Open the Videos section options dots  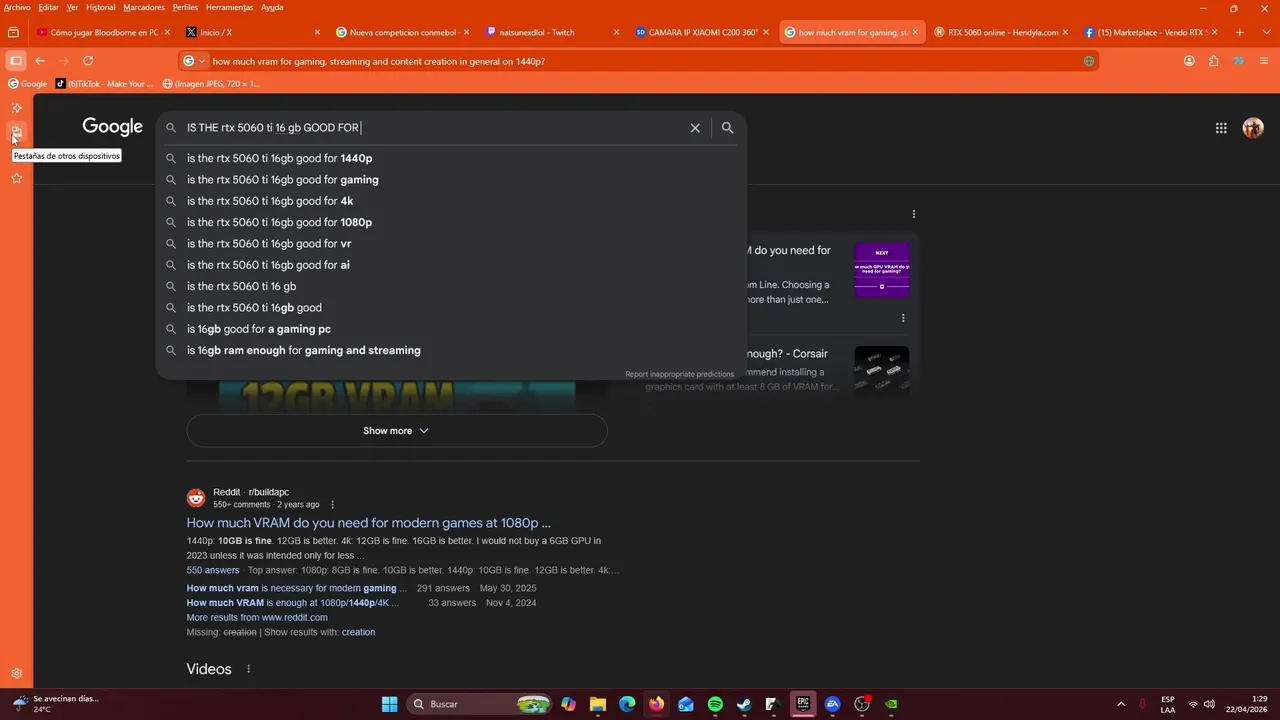tap(248, 669)
